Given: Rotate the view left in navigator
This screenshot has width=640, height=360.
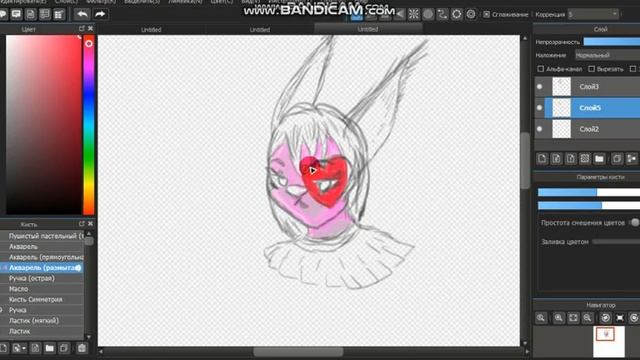Looking at the screenshot, I should pos(606,318).
